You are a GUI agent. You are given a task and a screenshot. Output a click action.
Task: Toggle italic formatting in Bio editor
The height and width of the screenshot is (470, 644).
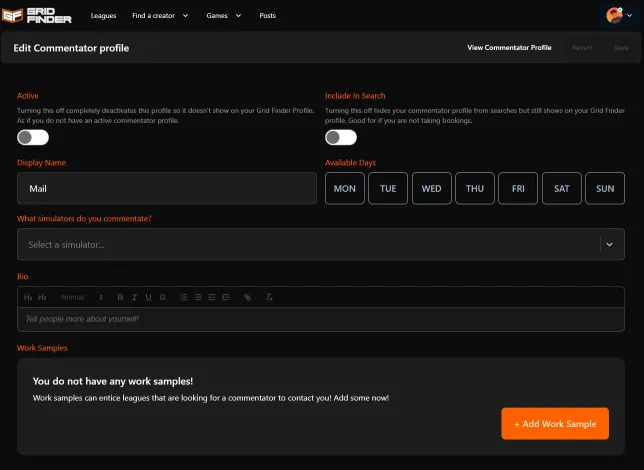click(134, 297)
